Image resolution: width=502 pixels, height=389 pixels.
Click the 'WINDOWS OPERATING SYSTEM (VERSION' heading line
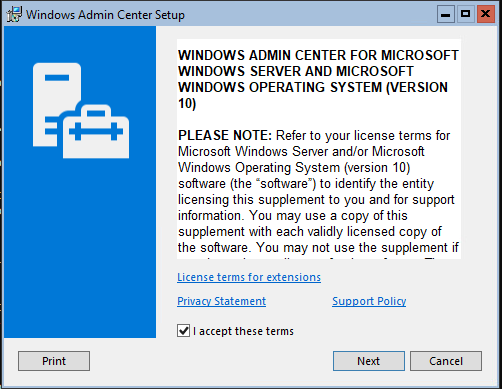(x=313, y=87)
